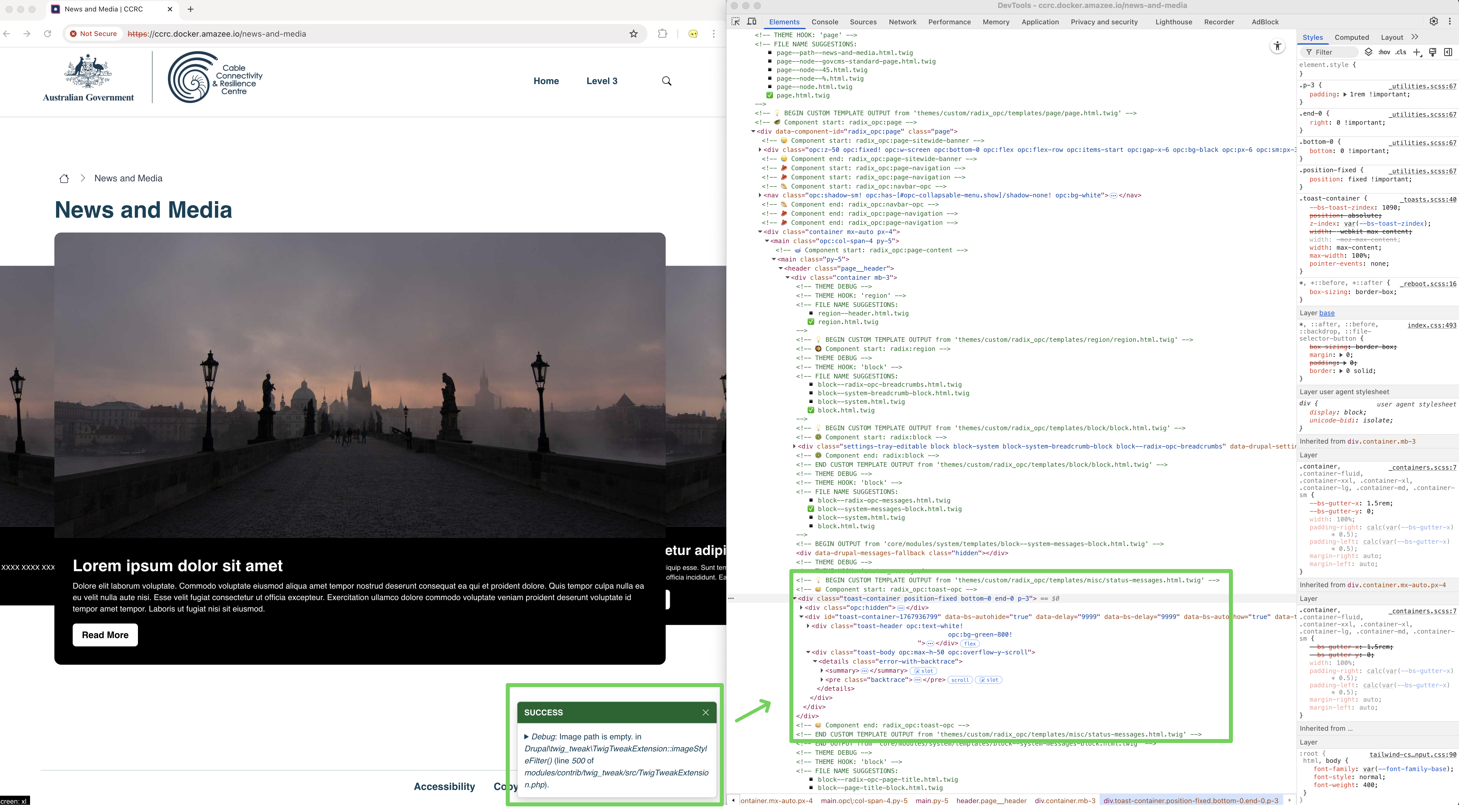The image size is (1459, 812).
Task: Toggle the device toolbar icon
Action: pyautogui.click(x=752, y=21)
